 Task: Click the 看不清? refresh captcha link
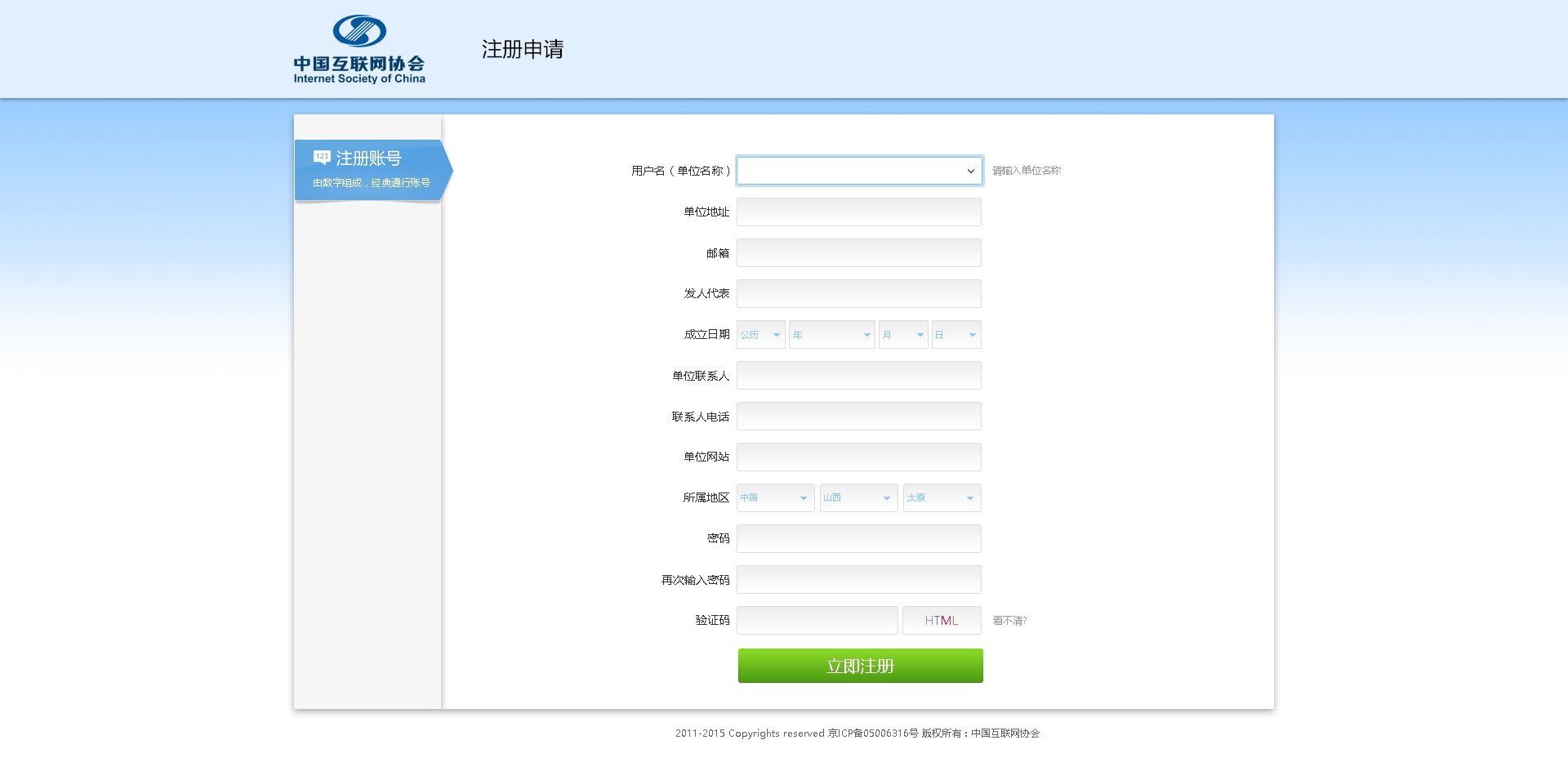(1009, 621)
